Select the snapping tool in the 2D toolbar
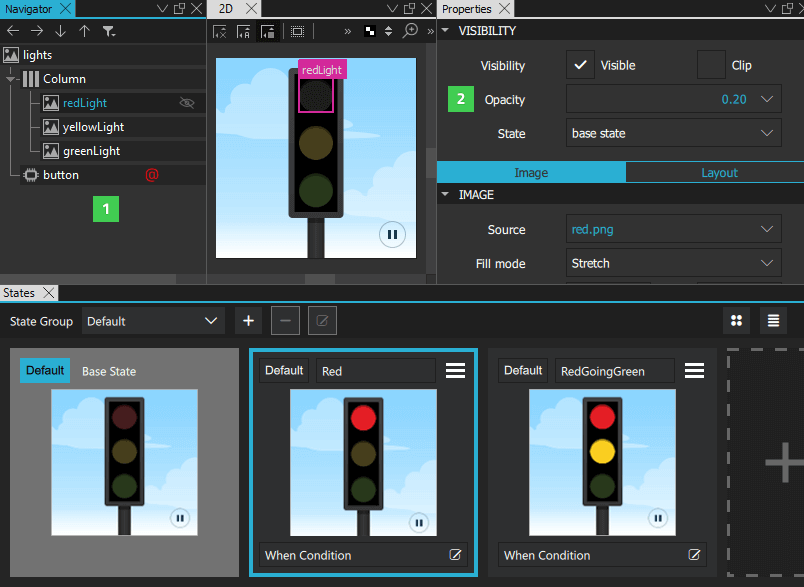 click(268, 31)
